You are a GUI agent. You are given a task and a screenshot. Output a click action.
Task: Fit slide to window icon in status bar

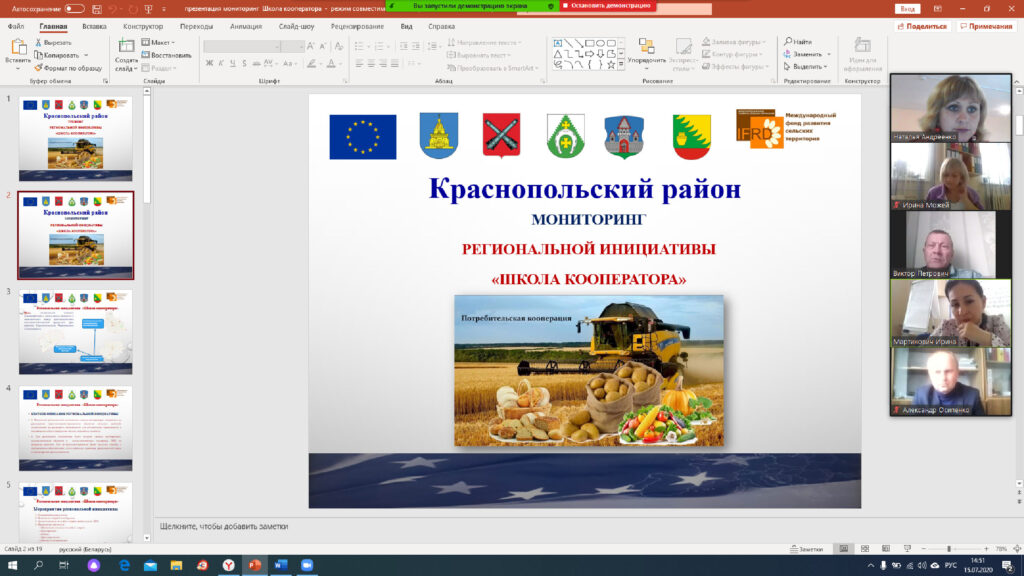[x=1017, y=549]
